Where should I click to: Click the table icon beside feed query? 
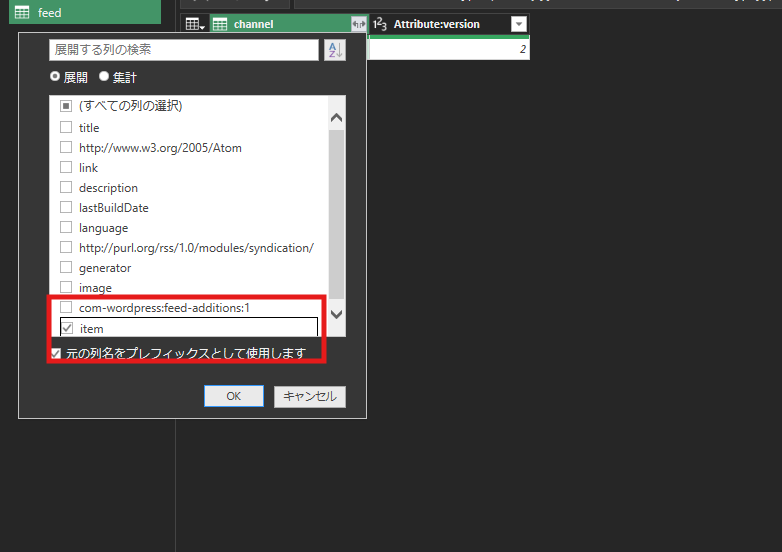tap(21, 13)
